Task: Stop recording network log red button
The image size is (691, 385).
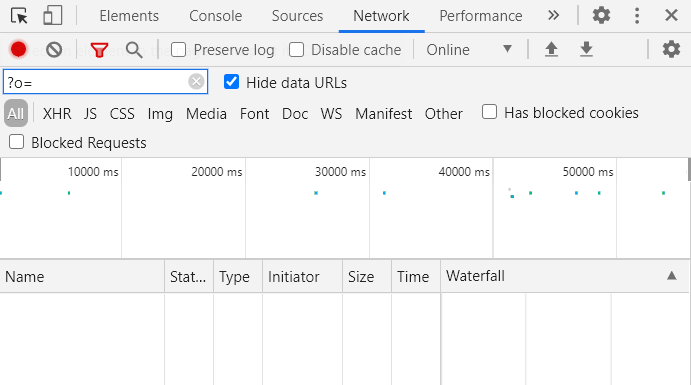Action: (19, 49)
